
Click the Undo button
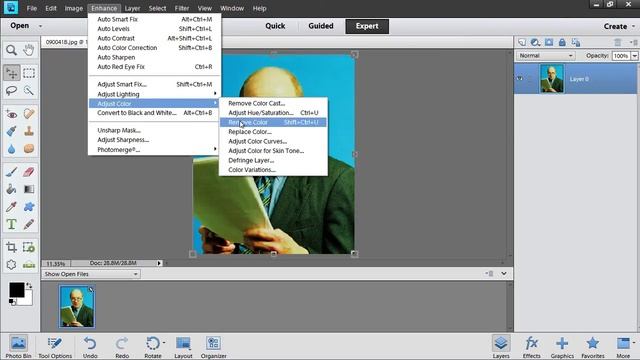click(90, 347)
